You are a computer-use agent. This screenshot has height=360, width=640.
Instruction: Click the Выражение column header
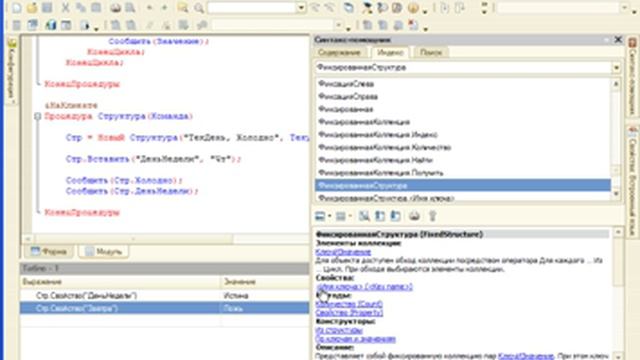point(120,282)
